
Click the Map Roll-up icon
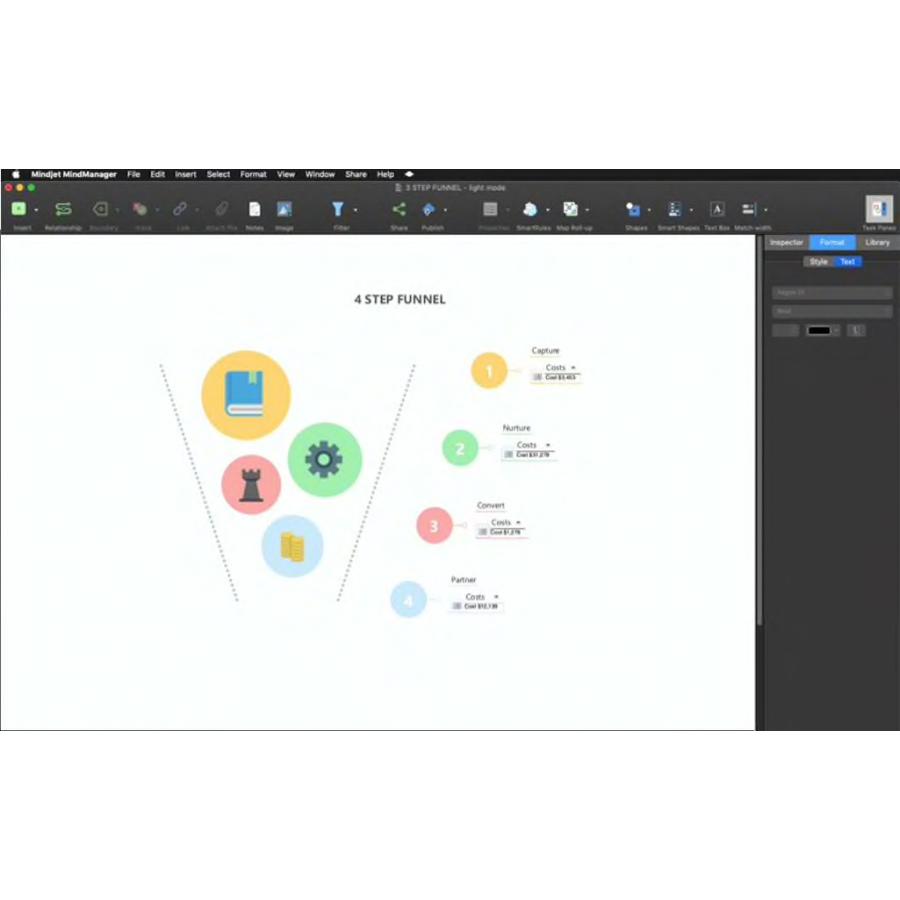pyautogui.click(x=570, y=209)
